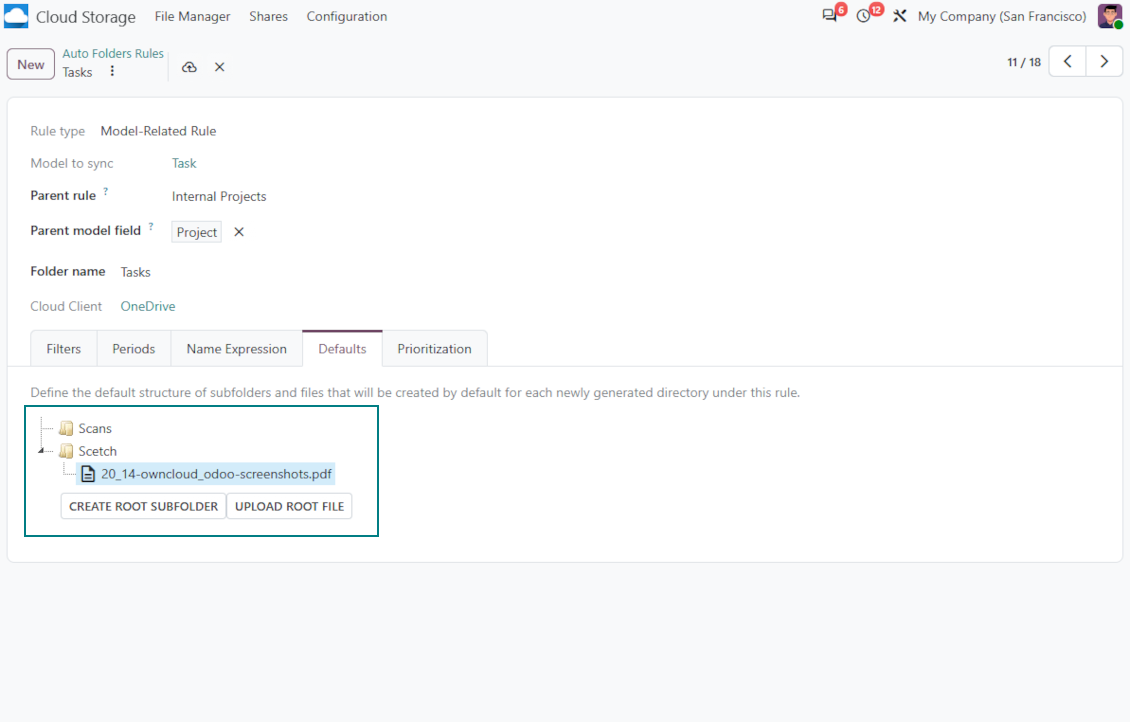Click the Cloud Storage app title
The height and width of the screenshot is (722, 1130).
pos(86,17)
